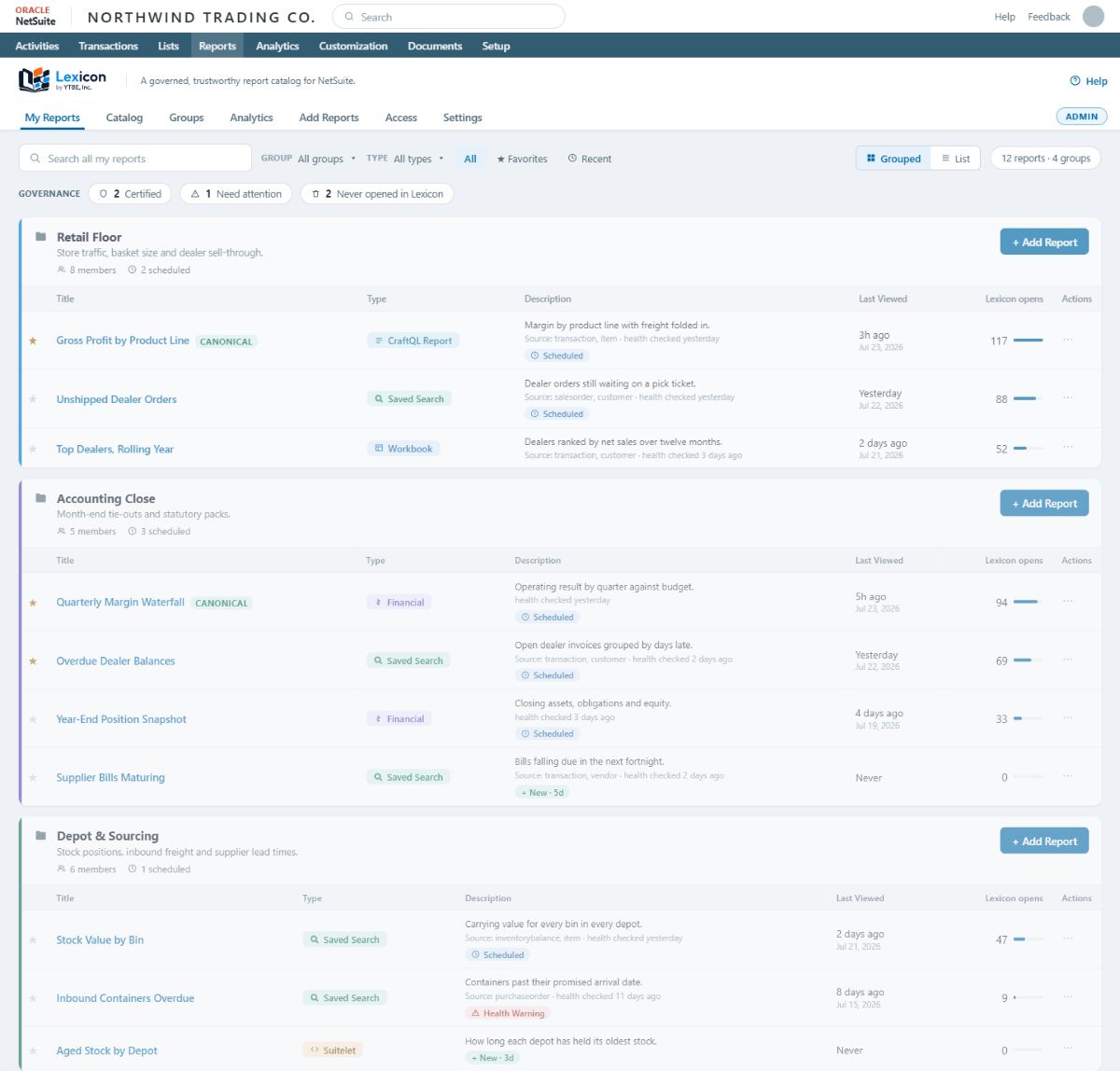Screen dimensions: 1120x1071
Task: Open the NetSuite Analytics menu
Action: (277, 46)
